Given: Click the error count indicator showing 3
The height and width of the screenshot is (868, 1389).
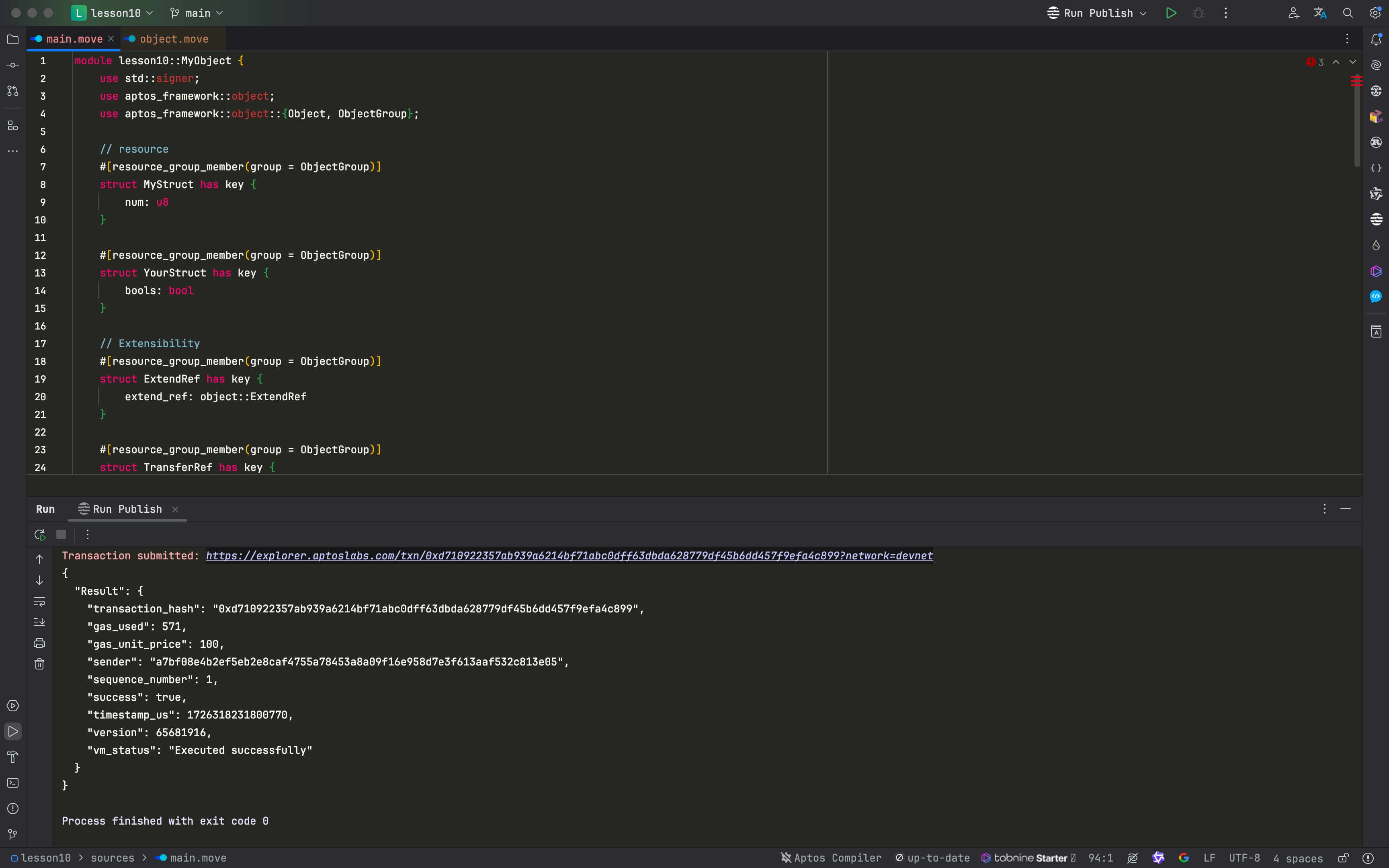Looking at the screenshot, I should 1315,62.
